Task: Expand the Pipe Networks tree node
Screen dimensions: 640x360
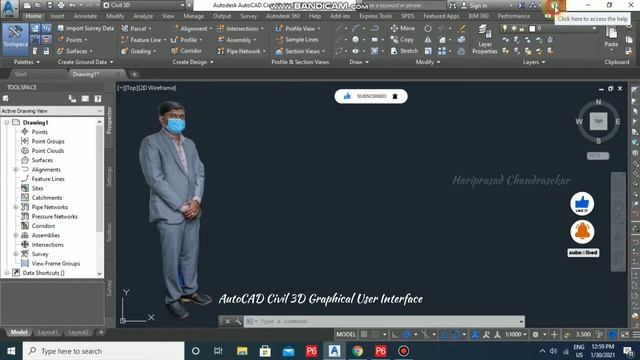Action: coord(16,207)
